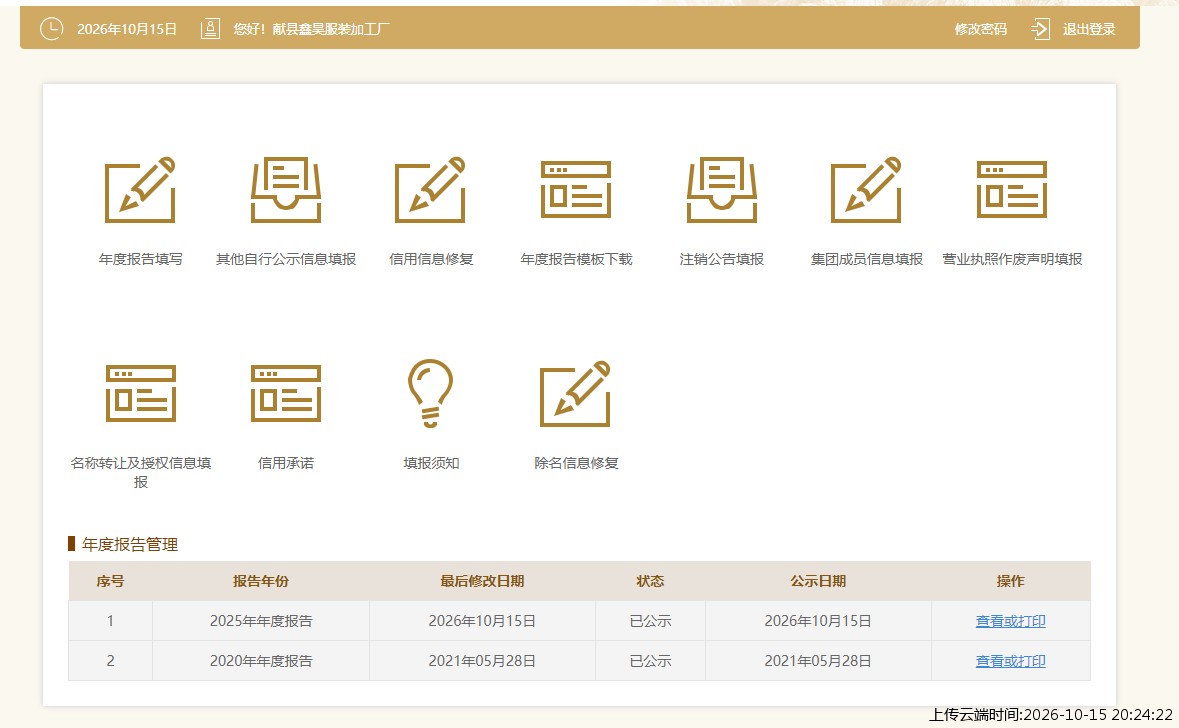Click the 其他自行公示信息填报 label
Viewport: 1179px width, 728px height.
pyautogui.click(x=286, y=259)
